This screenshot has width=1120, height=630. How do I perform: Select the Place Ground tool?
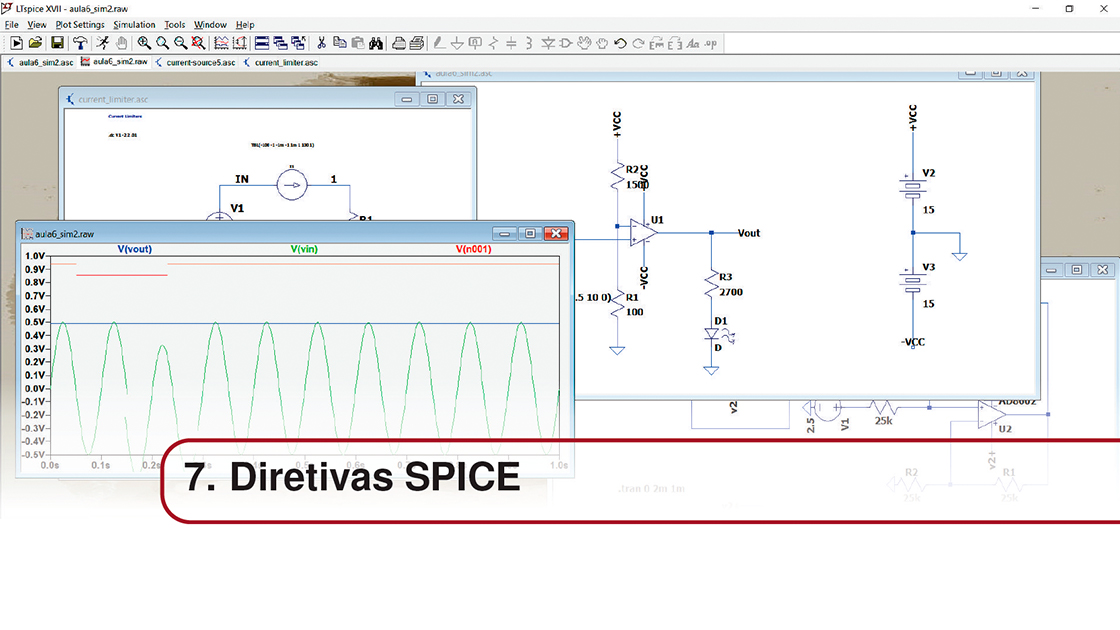457,44
